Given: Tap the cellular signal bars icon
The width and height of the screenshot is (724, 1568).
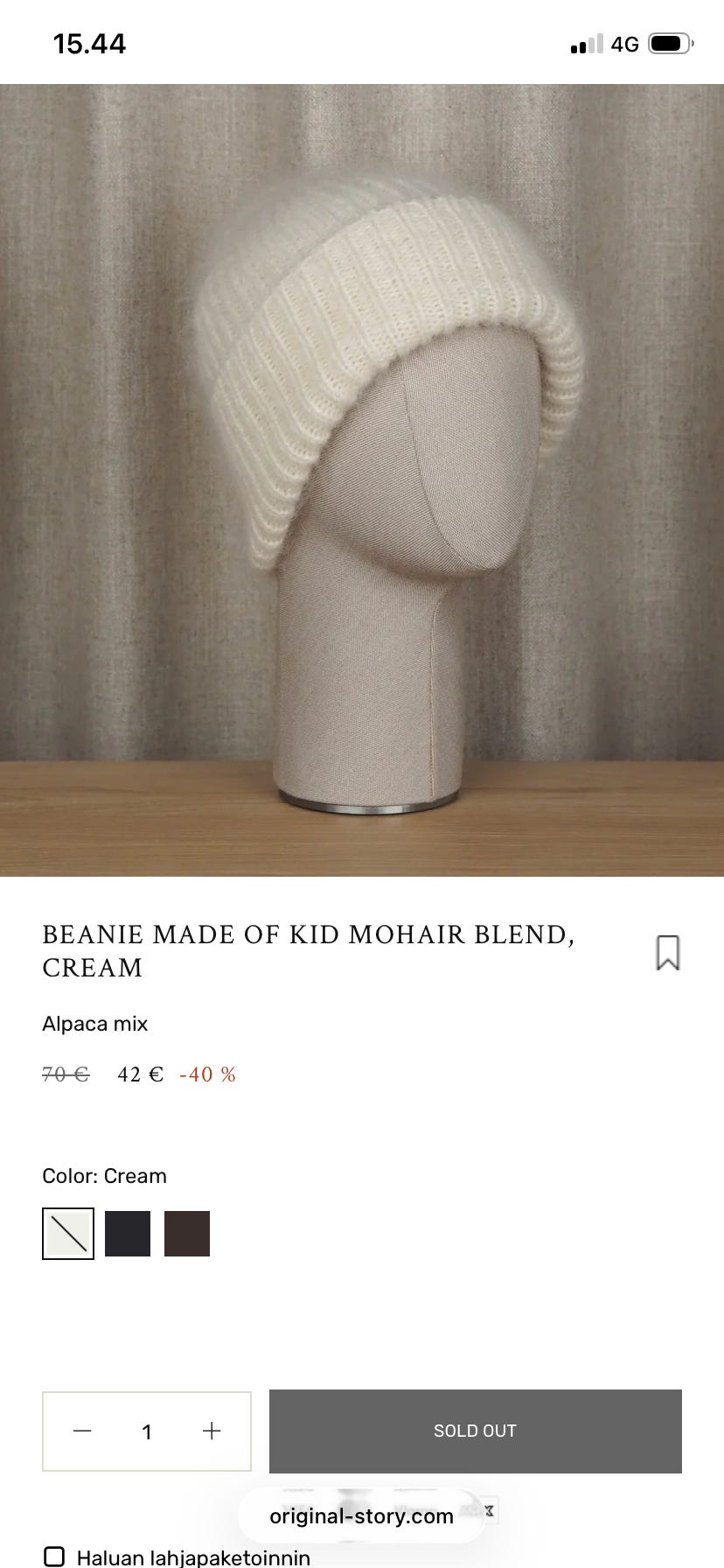Looking at the screenshot, I should 587,44.
